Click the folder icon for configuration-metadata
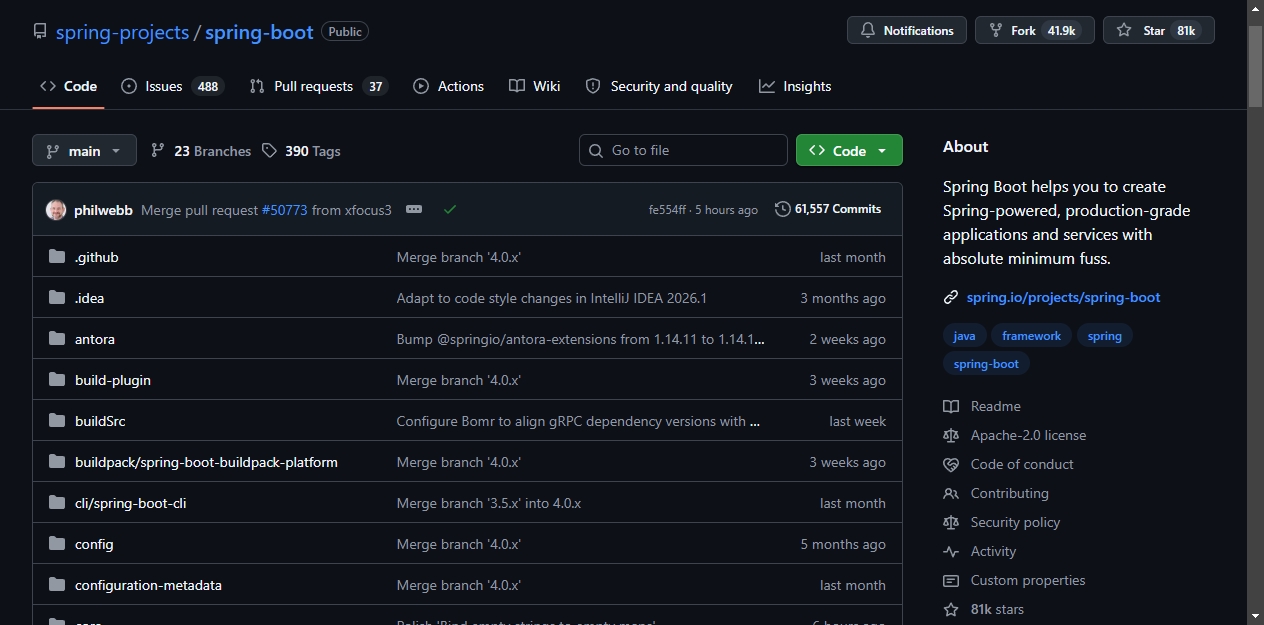The image size is (1264, 625). click(x=57, y=585)
